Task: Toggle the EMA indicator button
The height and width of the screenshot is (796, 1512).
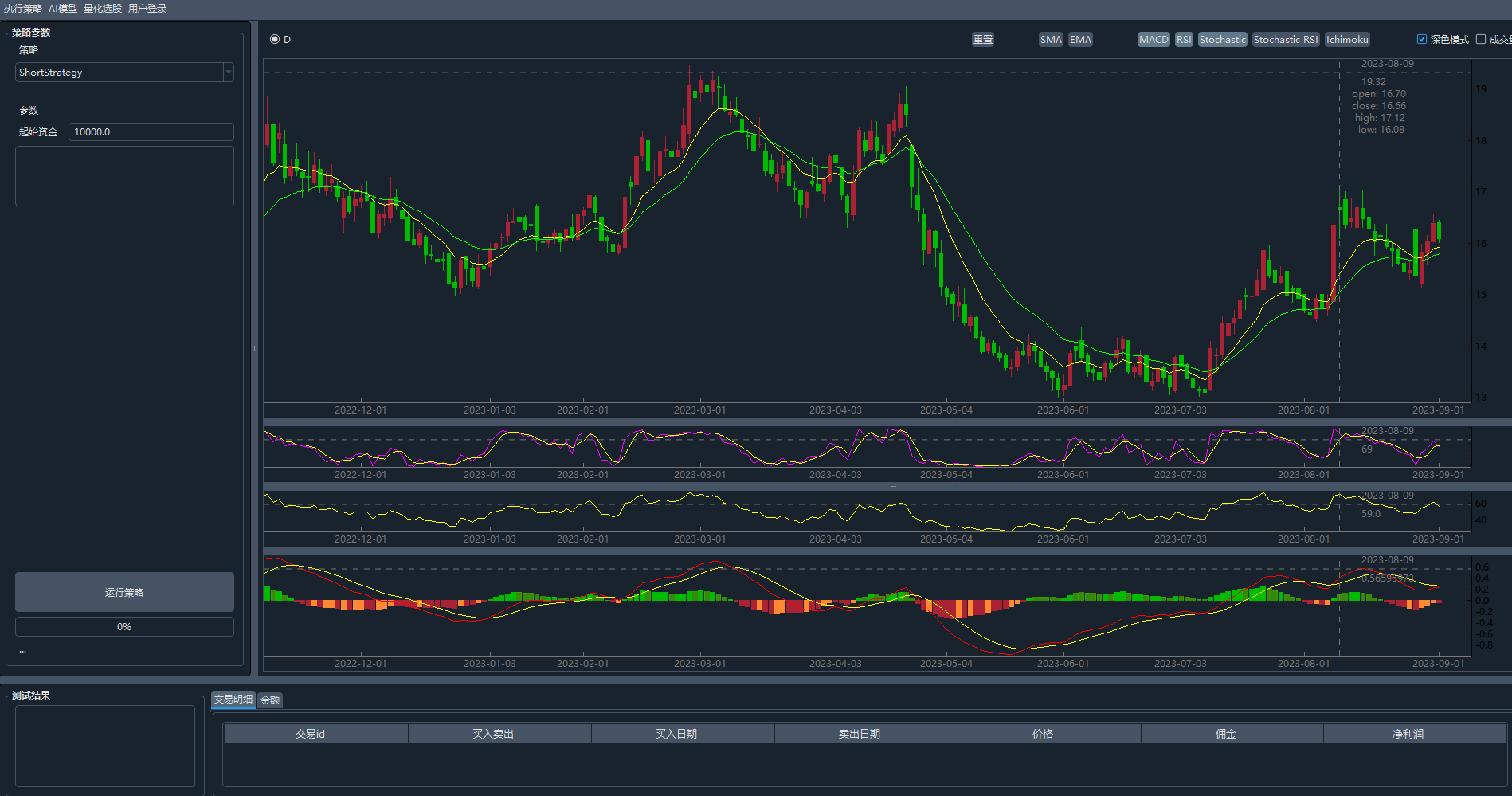Action: pyautogui.click(x=1080, y=40)
